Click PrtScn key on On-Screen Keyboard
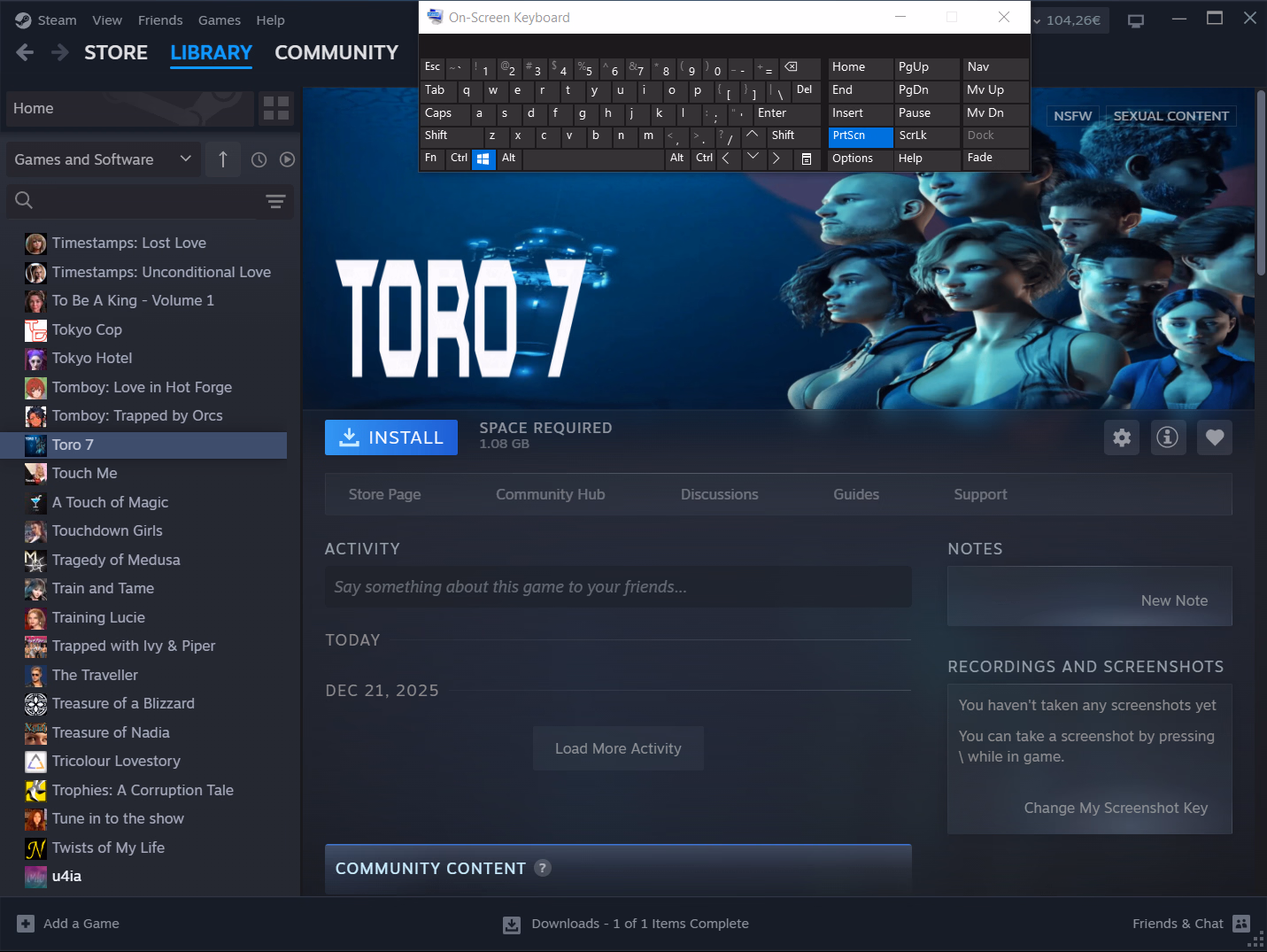The image size is (1267, 952). coord(861,136)
